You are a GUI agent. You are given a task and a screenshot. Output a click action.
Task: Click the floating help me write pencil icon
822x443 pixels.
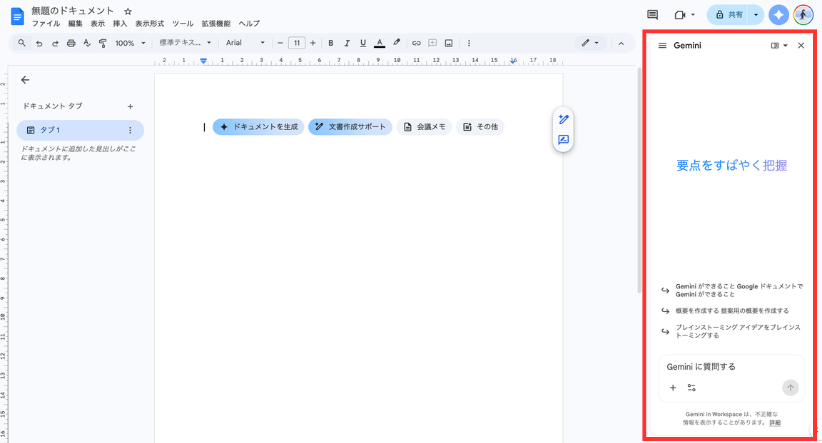pyautogui.click(x=564, y=120)
